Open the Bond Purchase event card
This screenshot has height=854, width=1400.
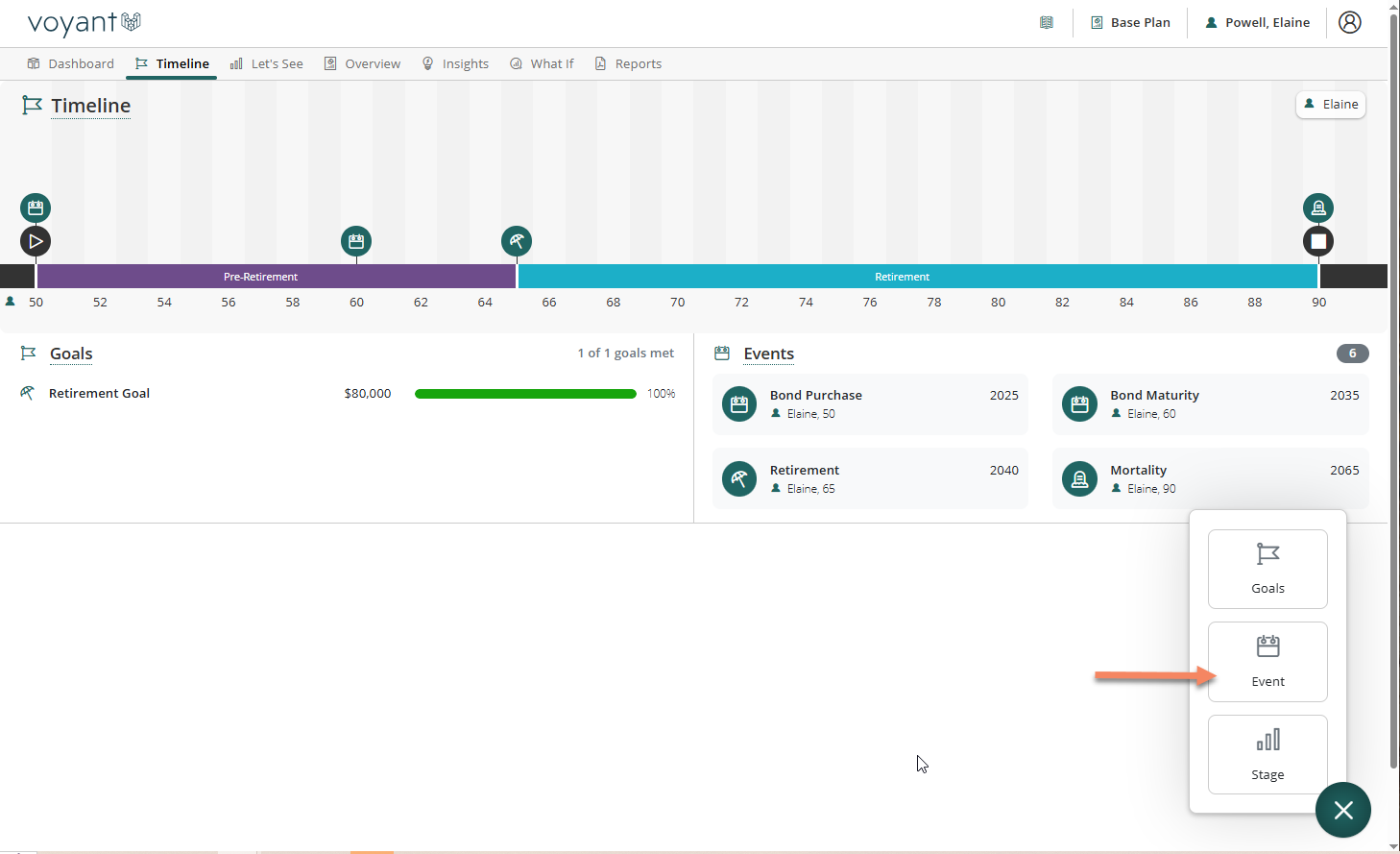coord(870,404)
